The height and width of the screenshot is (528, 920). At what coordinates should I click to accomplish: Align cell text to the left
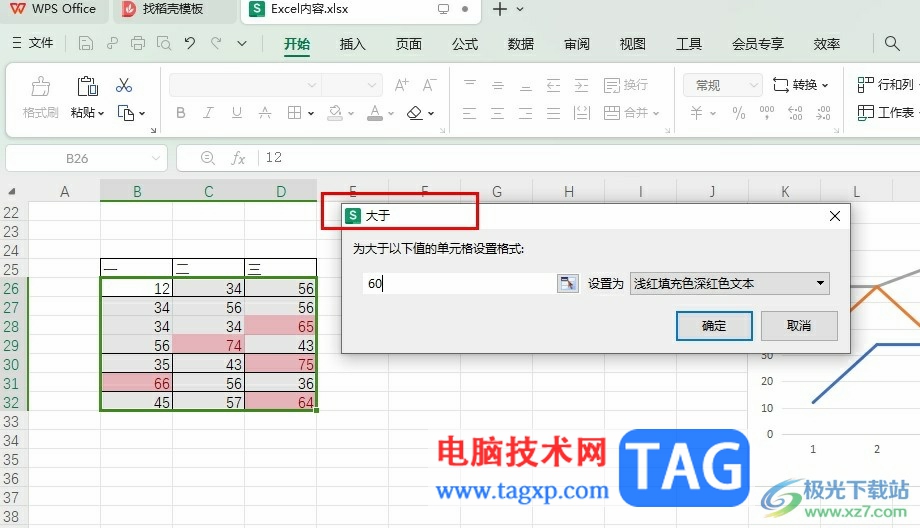click(469, 113)
